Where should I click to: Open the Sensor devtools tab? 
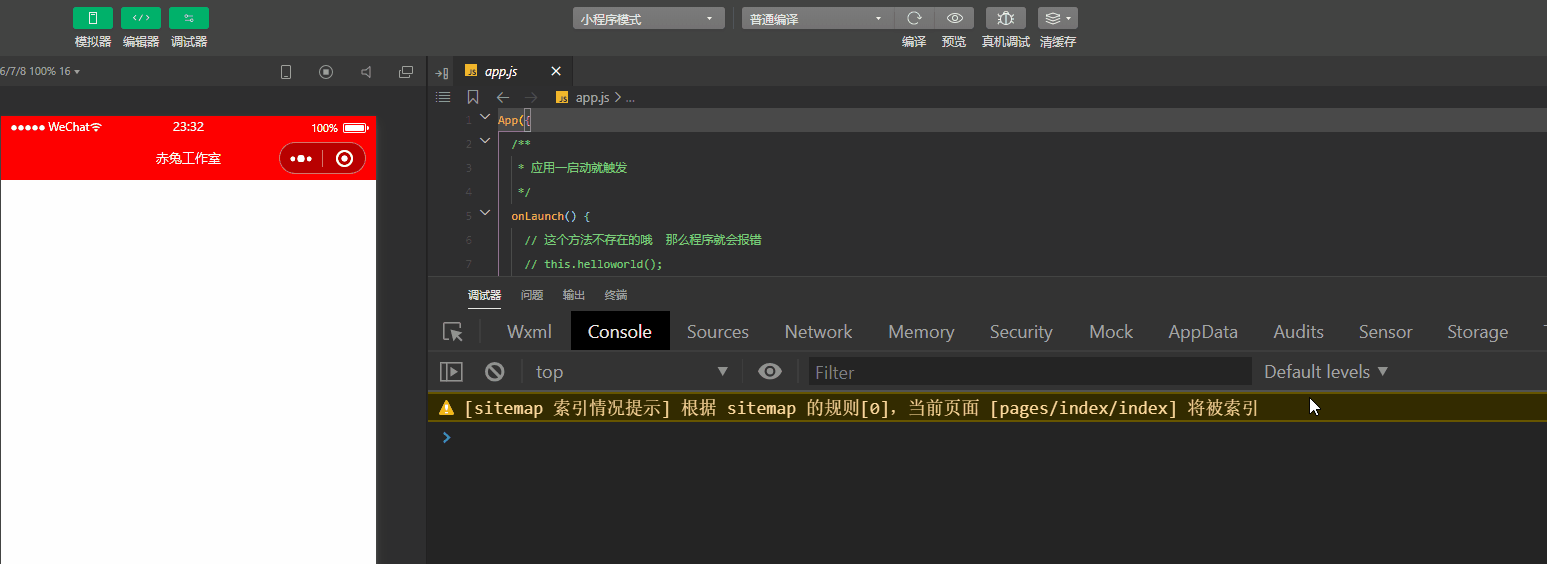pyautogui.click(x=1386, y=332)
